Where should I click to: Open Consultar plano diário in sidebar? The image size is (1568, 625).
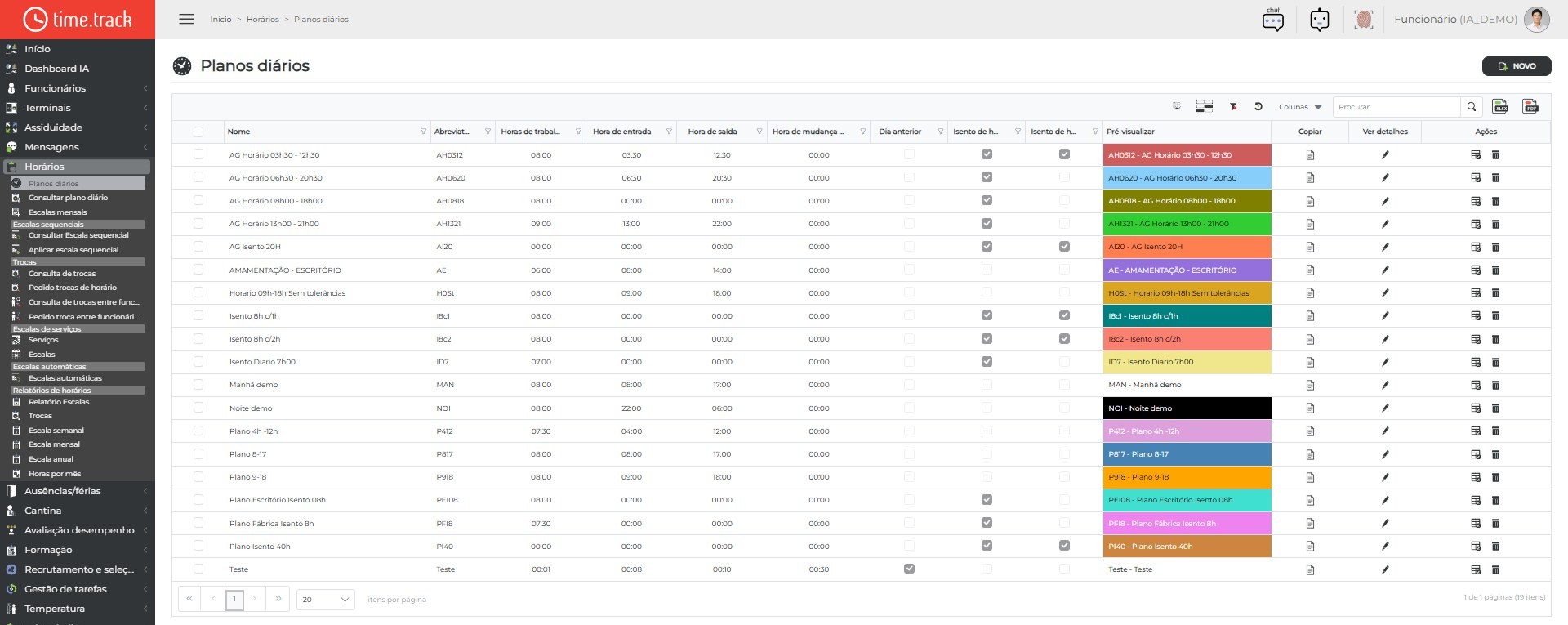click(x=68, y=198)
